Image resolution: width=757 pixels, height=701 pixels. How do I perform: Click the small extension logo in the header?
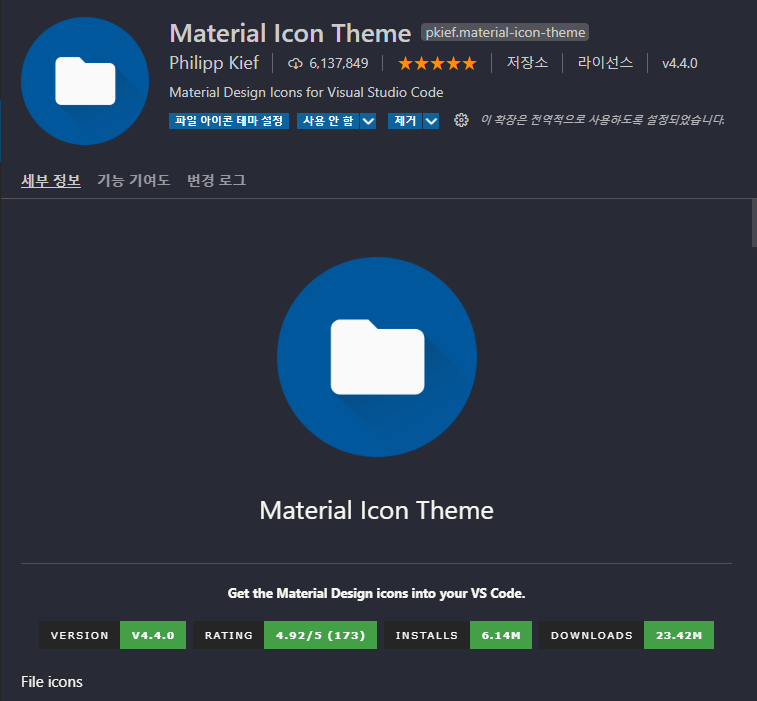coord(85,81)
